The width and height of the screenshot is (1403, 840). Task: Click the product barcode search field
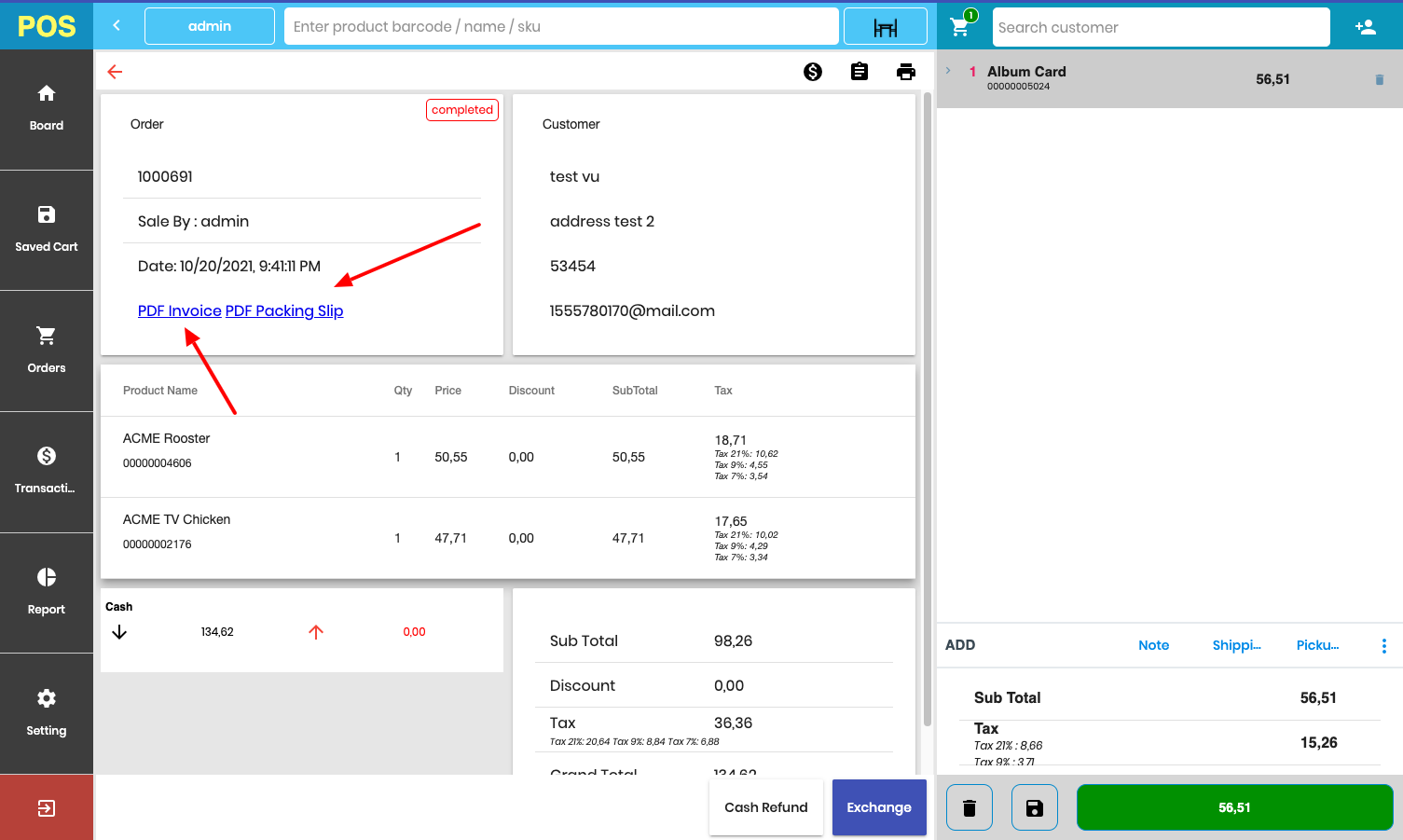[561, 26]
